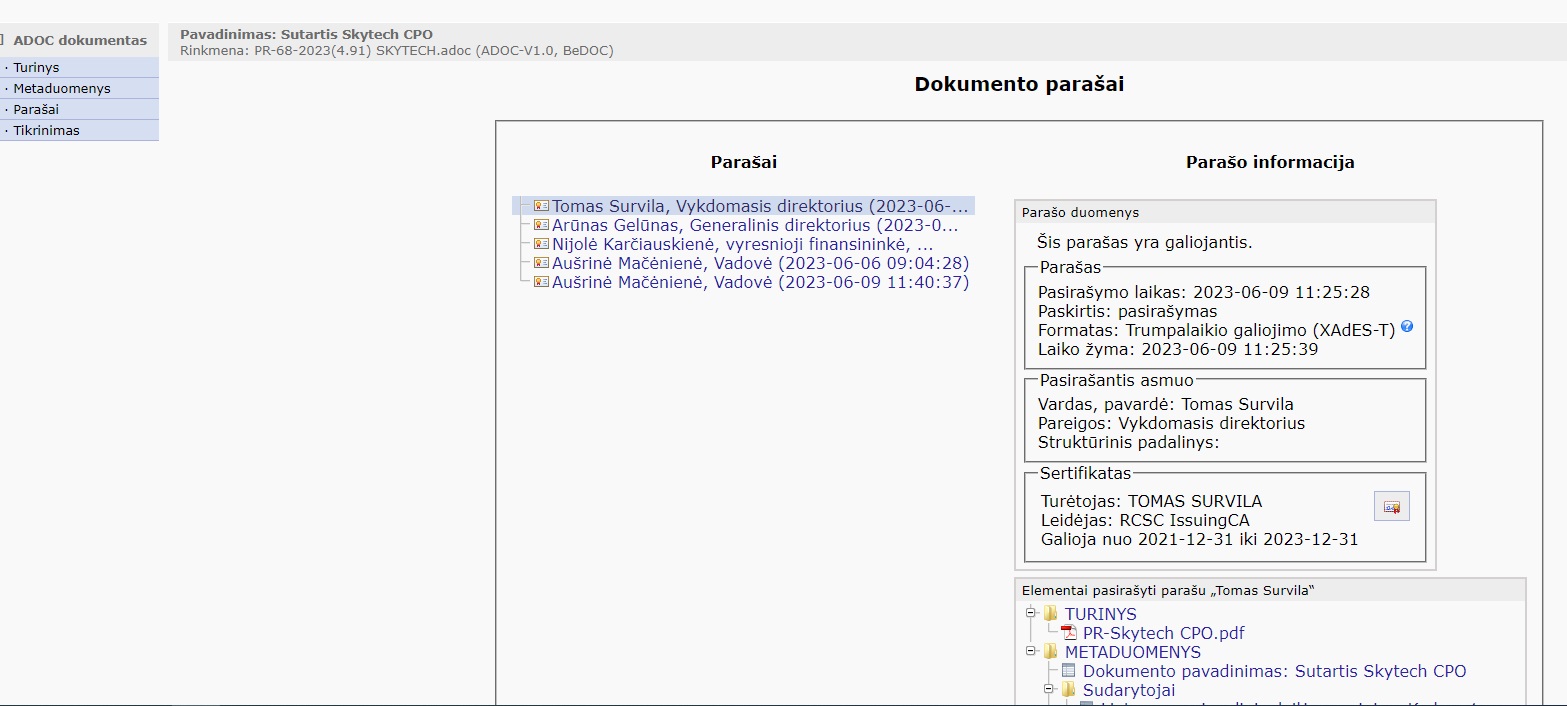Collapse the Sudarytojai tree node
Image resolution: width=1567 pixels, height=706 pixels.
1050,689
